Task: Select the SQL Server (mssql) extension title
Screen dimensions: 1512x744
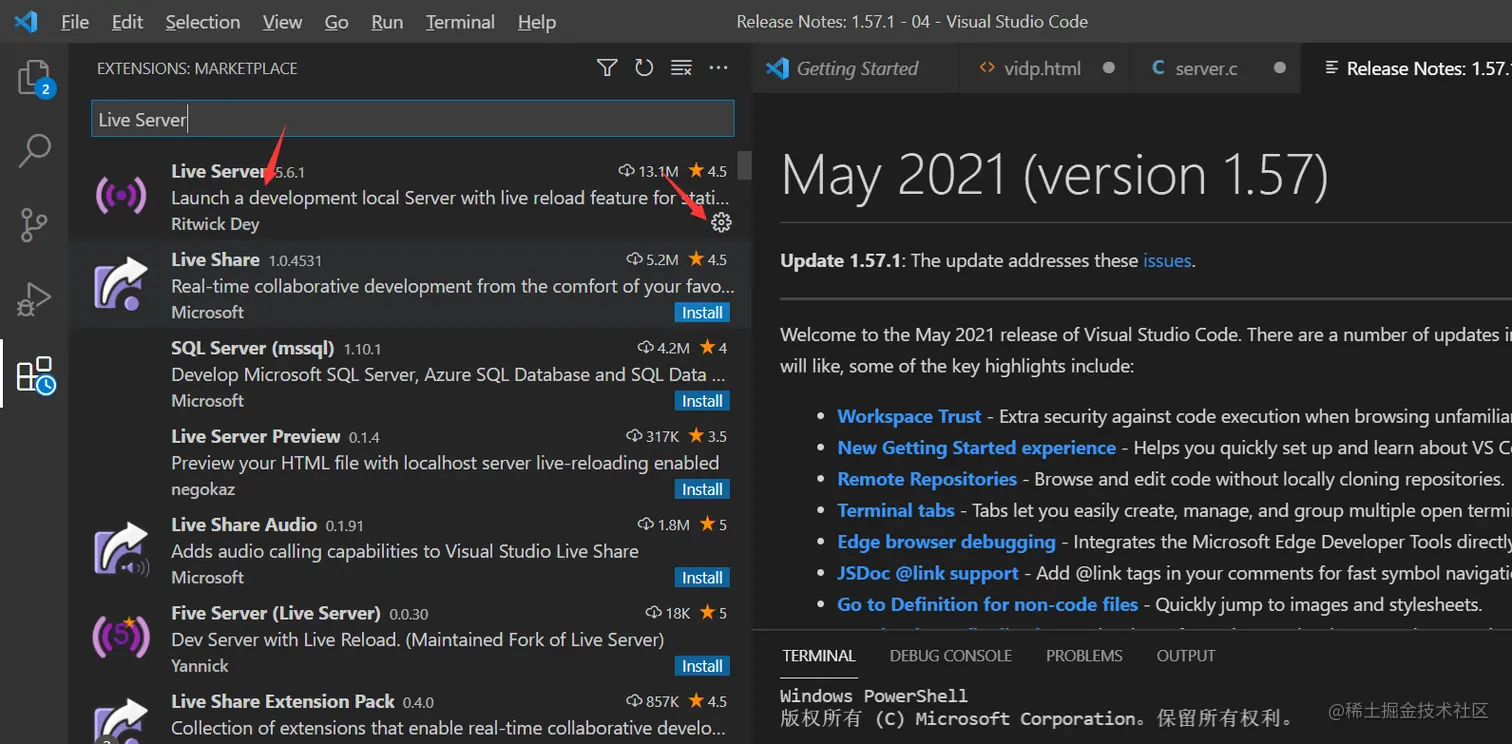Action: pos(253,348)
